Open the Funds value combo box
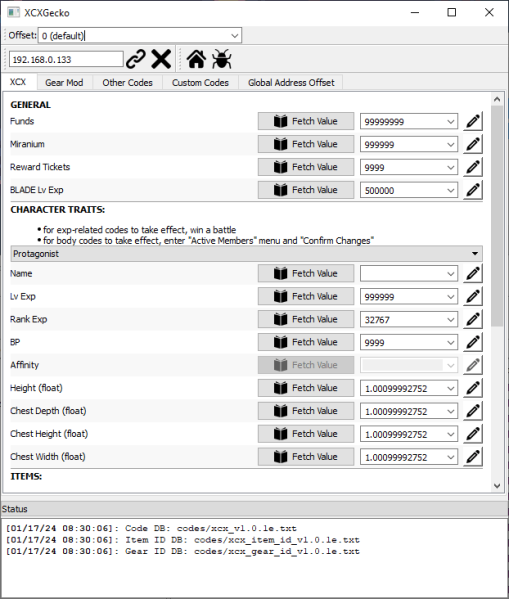509x599 pixels. pos(409,121)
